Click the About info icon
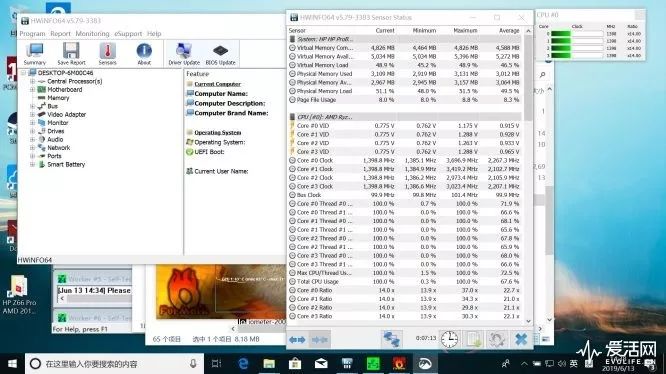The image size is (666, 374). [x=144, y=53]
